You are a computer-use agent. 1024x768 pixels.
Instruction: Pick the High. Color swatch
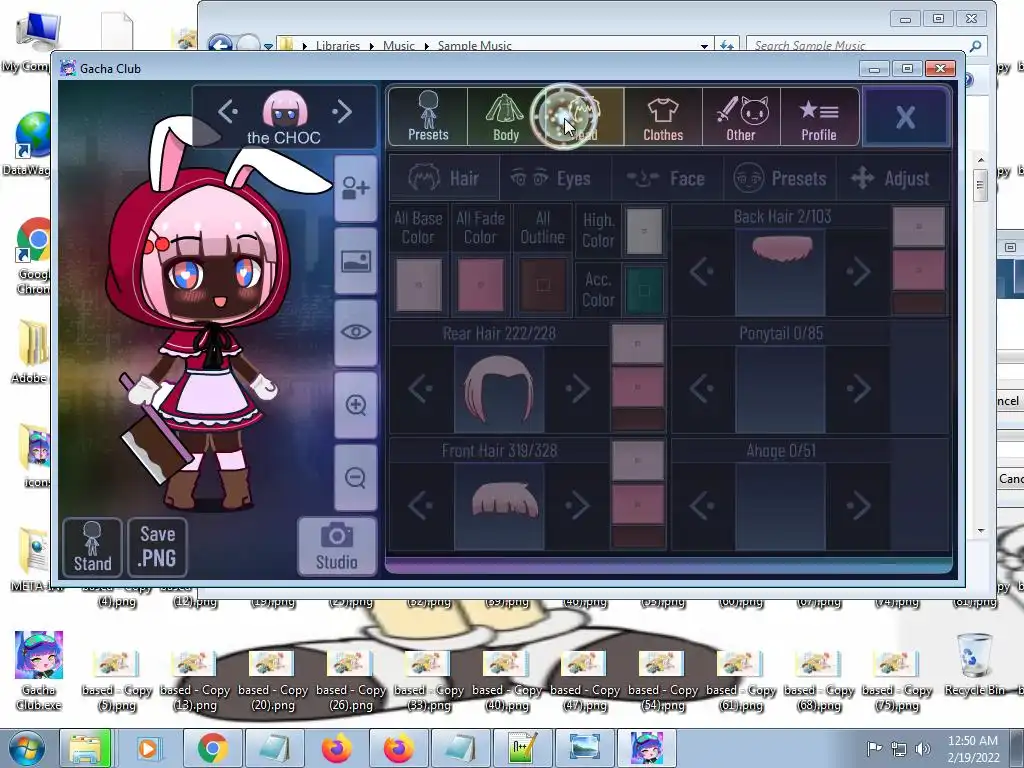coord(644,231)
